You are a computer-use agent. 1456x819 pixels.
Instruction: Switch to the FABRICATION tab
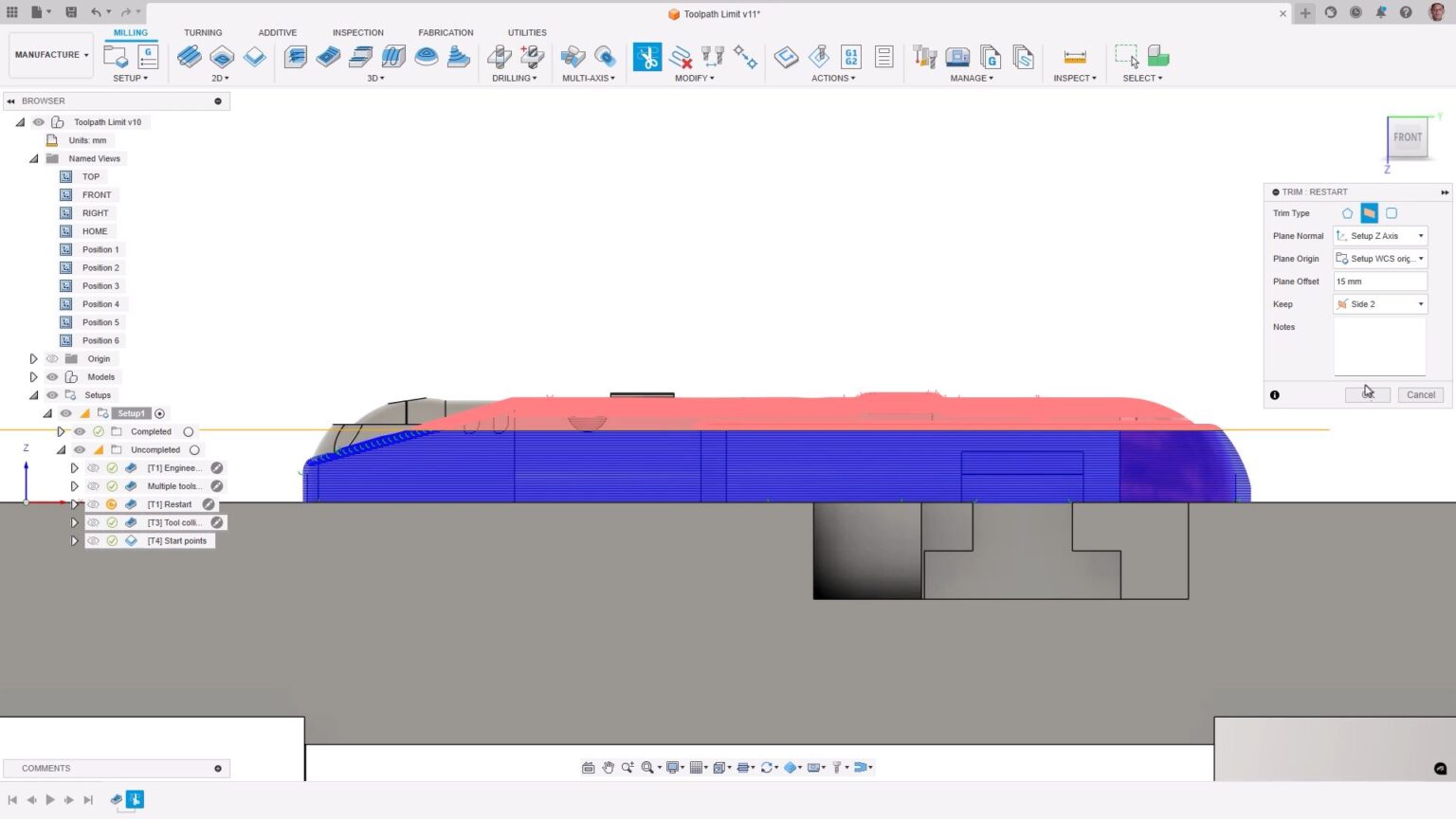tap(446, 31)
